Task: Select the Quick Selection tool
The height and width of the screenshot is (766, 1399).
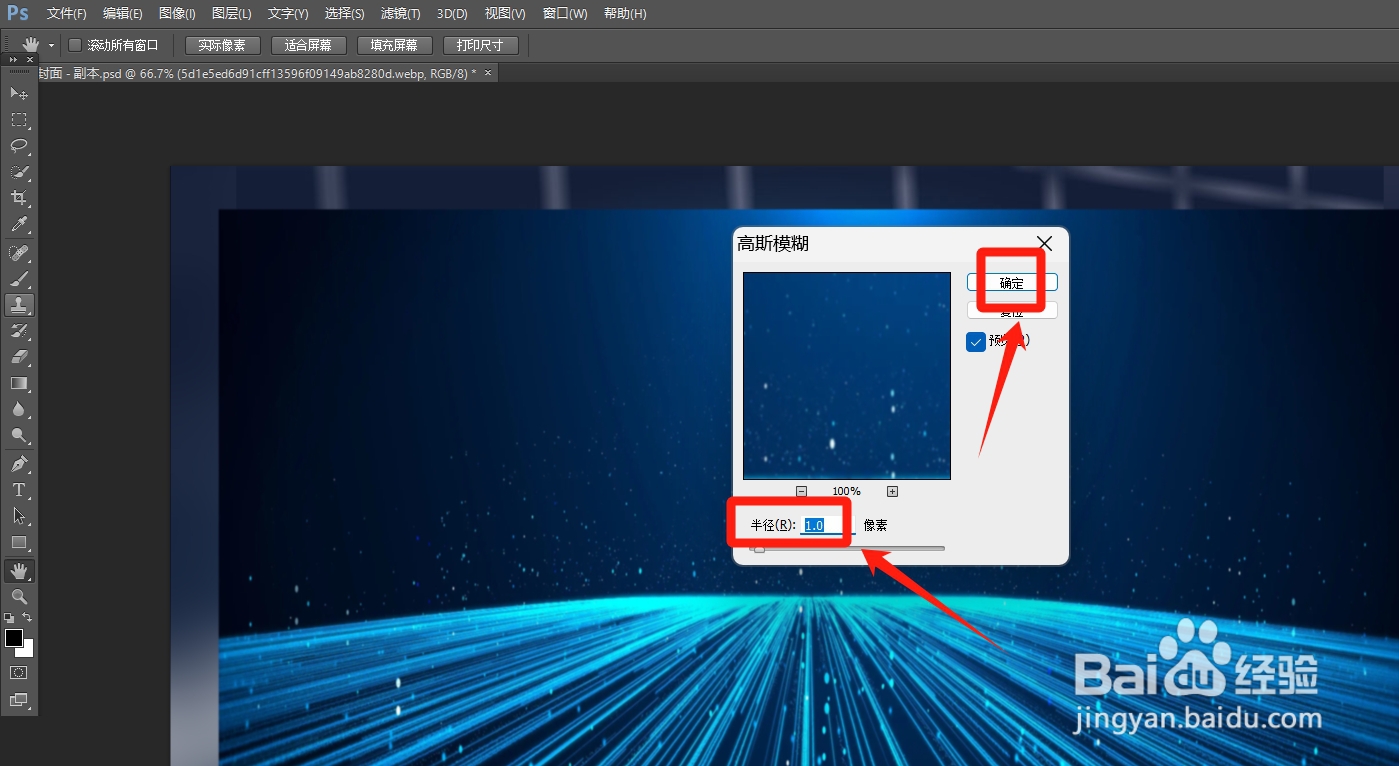Action: pyautogui.click(x=19, y=172)
